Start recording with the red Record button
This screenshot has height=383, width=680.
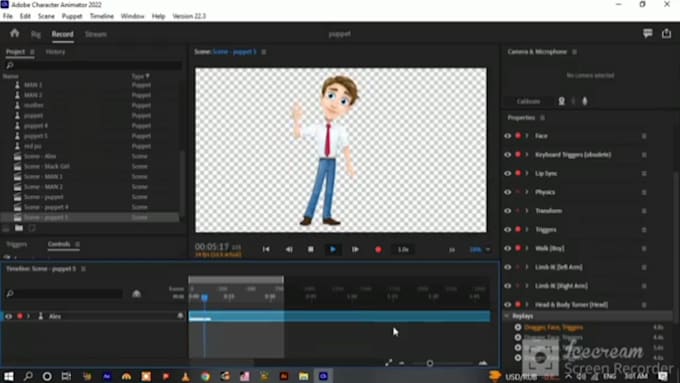pos(378,249)
